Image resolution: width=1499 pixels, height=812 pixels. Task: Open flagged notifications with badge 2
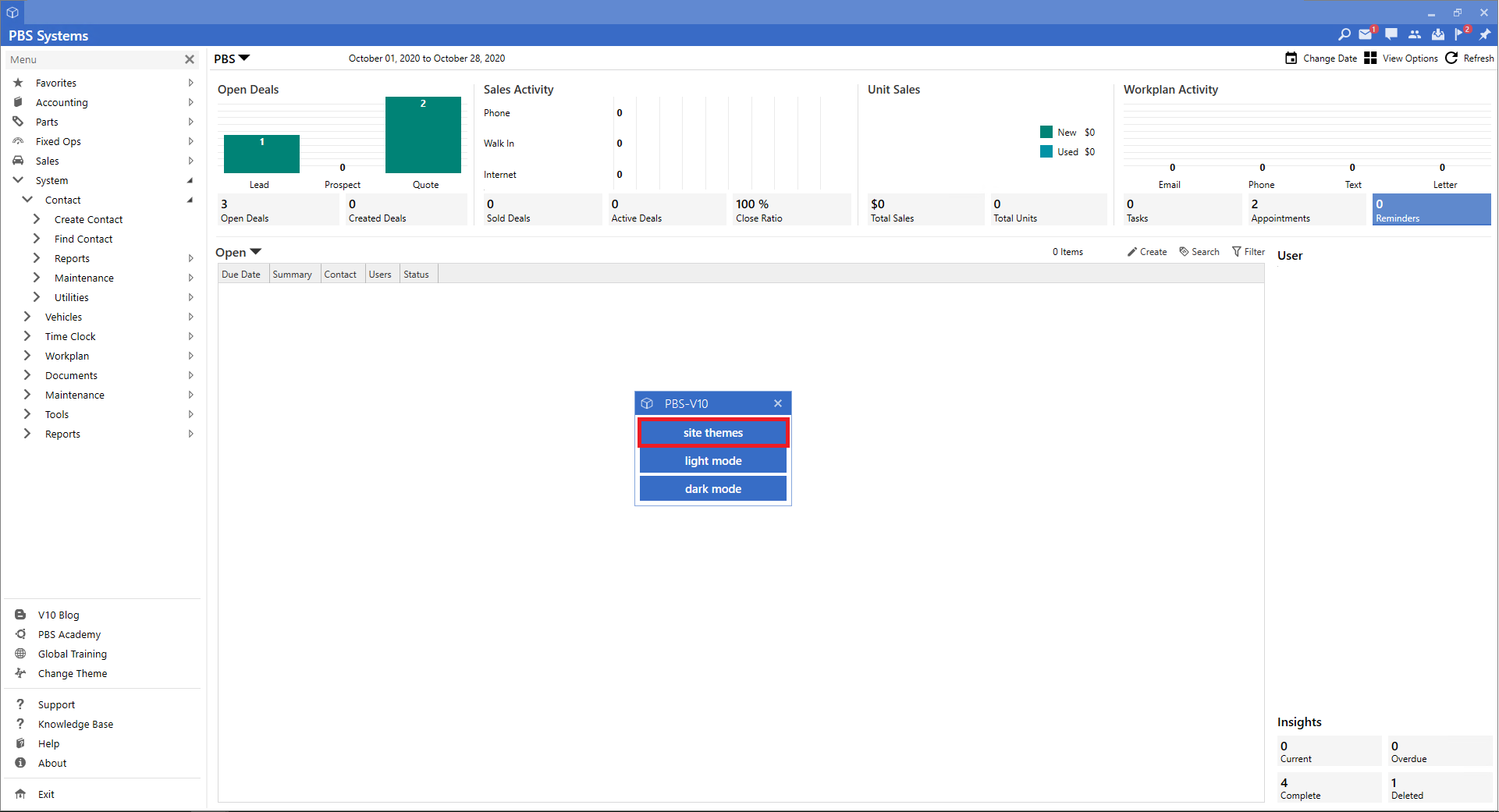click(x=1460, y=34)
